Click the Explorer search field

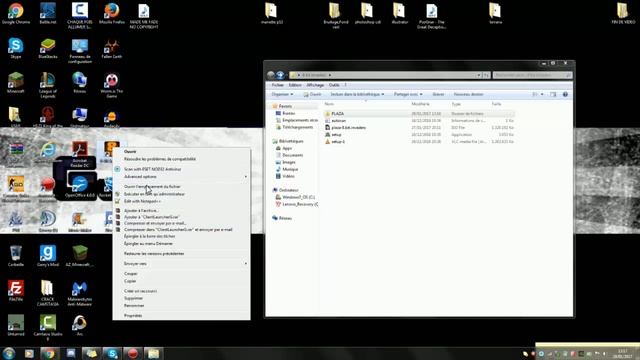pos(532,75)
